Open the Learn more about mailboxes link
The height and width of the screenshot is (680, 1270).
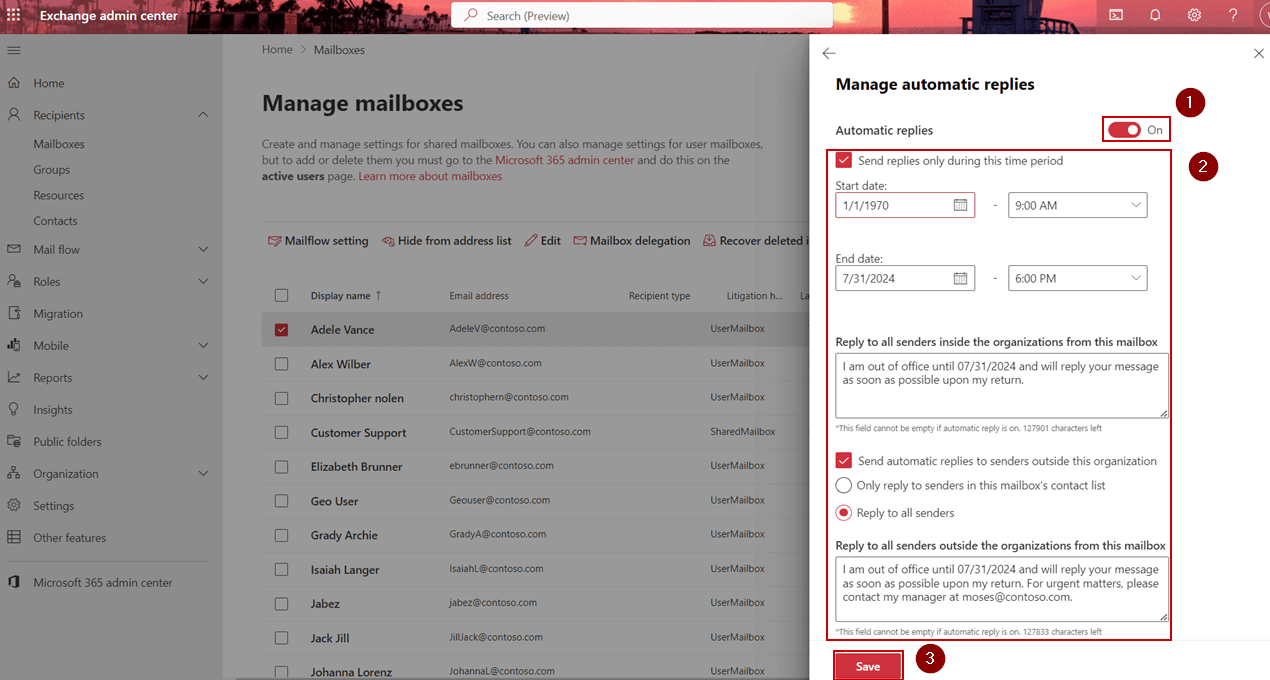[430, 176]
